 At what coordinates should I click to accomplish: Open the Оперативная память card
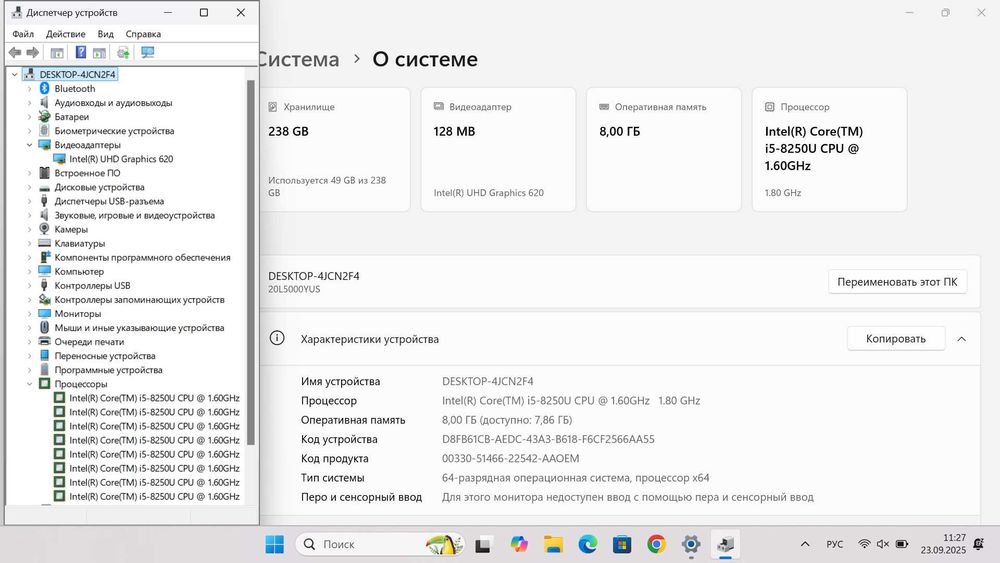[x=664, y=150]
